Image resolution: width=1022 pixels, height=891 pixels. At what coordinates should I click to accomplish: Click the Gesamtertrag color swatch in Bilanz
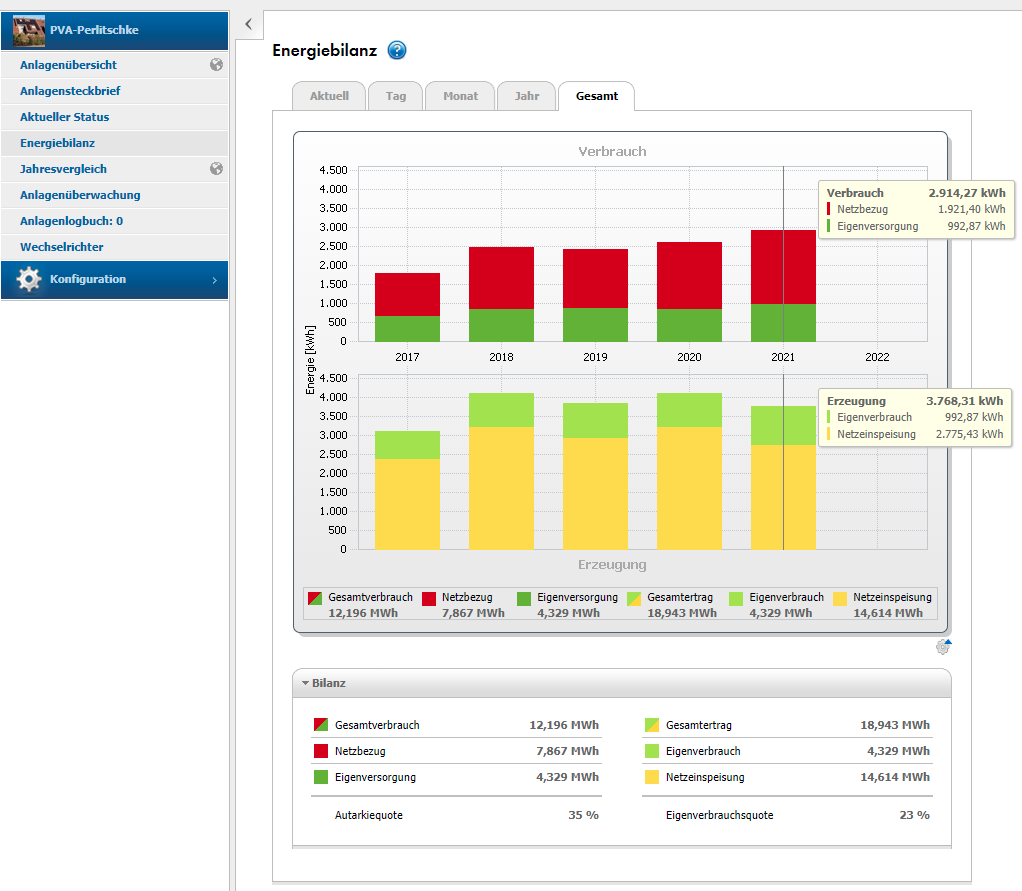651,725
